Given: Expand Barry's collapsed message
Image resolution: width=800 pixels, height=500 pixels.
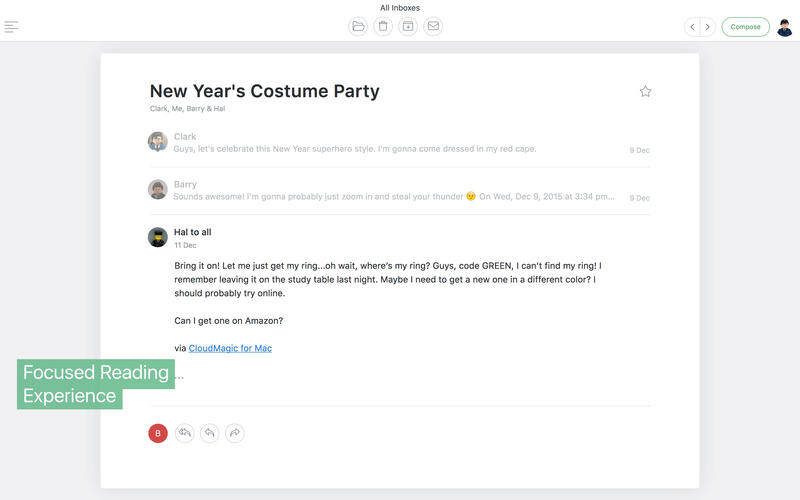Looking at the screenshot, I should (x=398, y=191).
